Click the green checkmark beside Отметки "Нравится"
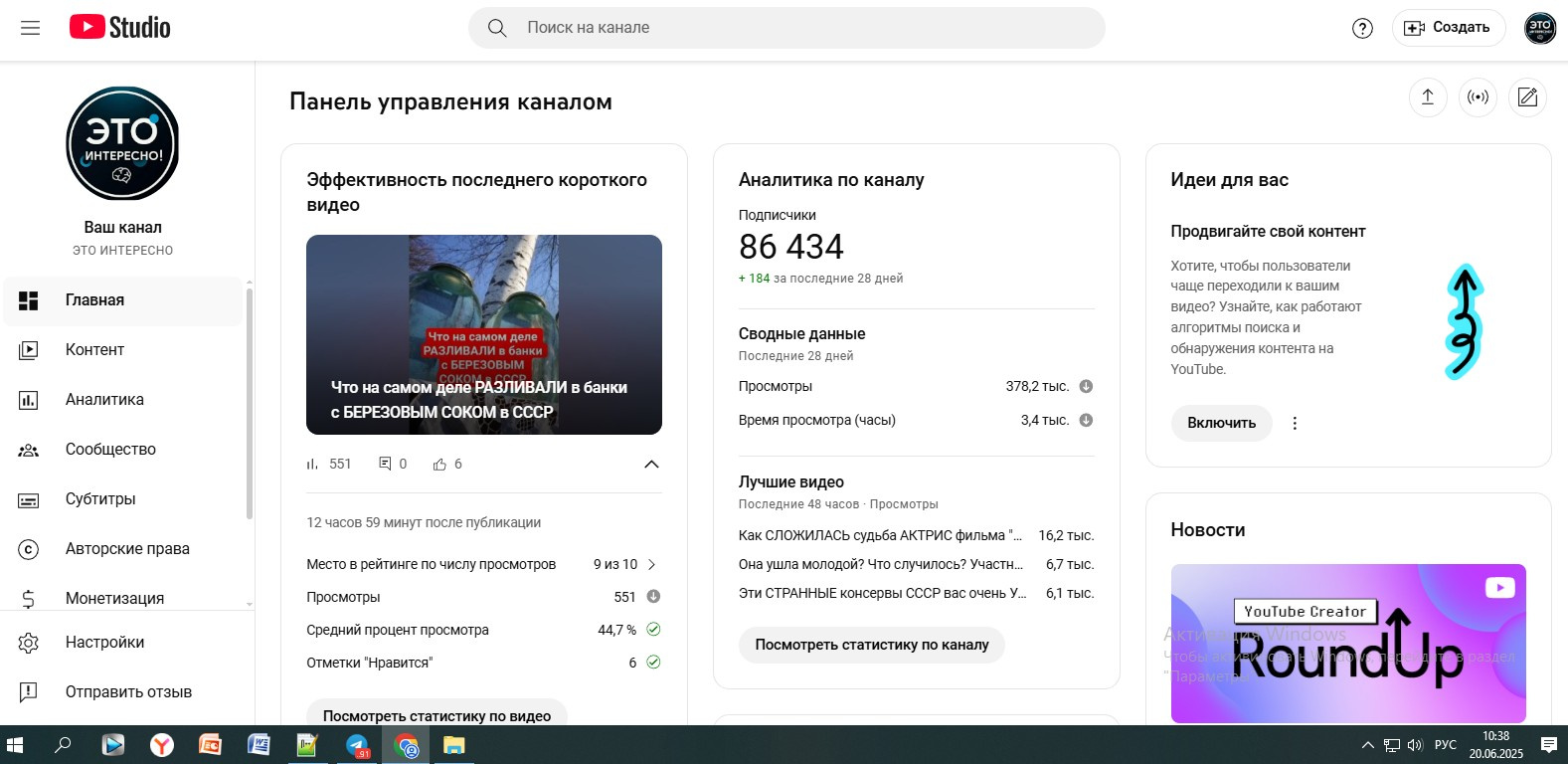 (653, 663)
